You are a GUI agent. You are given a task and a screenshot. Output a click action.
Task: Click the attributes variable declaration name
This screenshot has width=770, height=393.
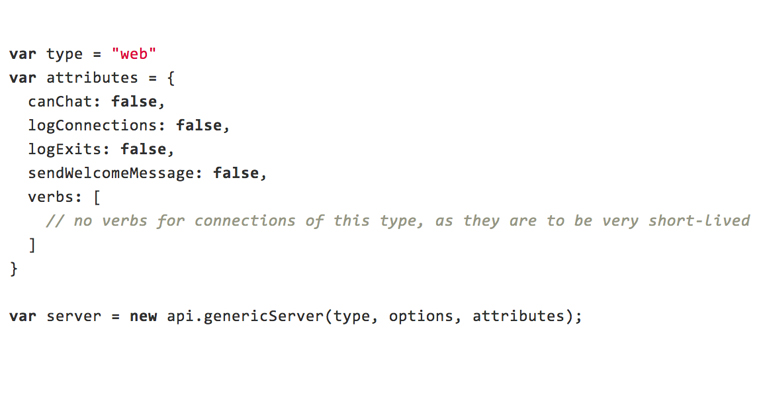click(92, 78)
